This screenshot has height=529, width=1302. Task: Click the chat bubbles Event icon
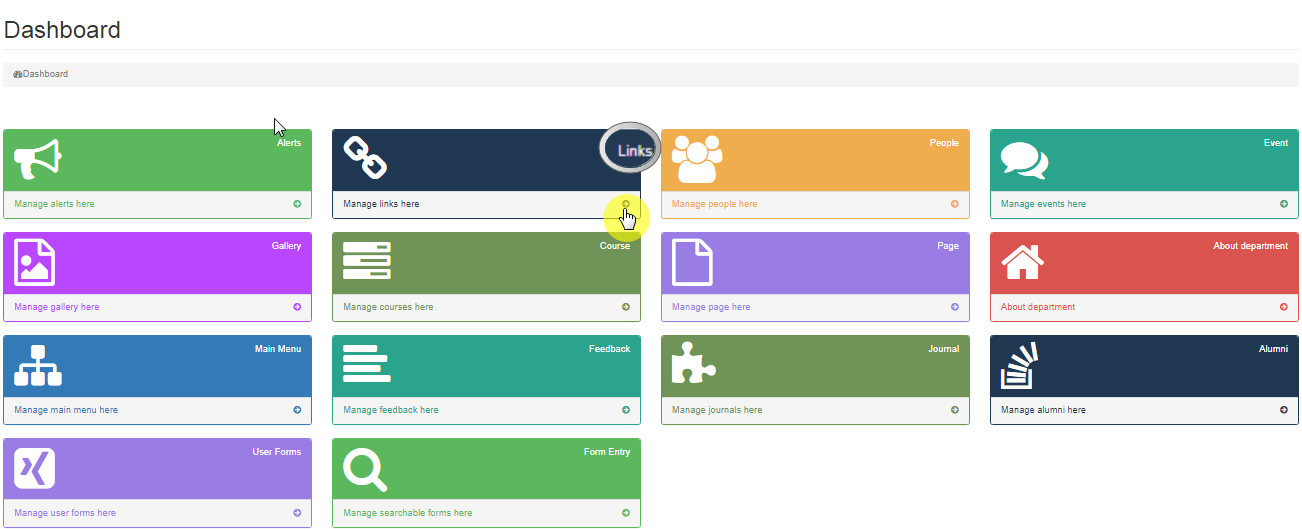(x=1024, y=160)
